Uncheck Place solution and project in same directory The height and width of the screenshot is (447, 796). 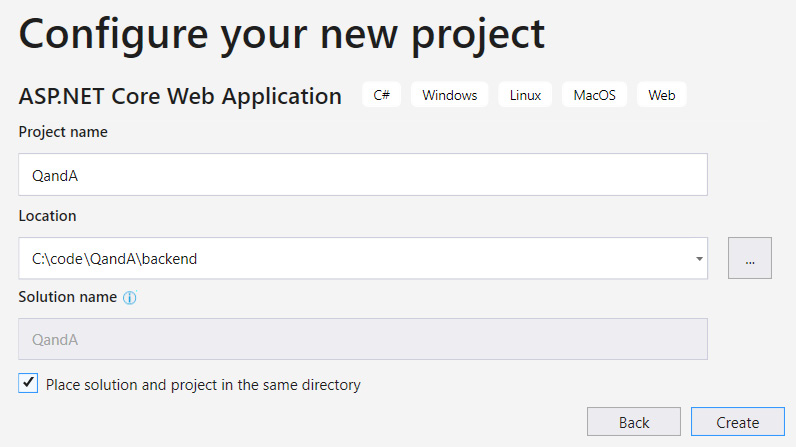tap(28, 383)
